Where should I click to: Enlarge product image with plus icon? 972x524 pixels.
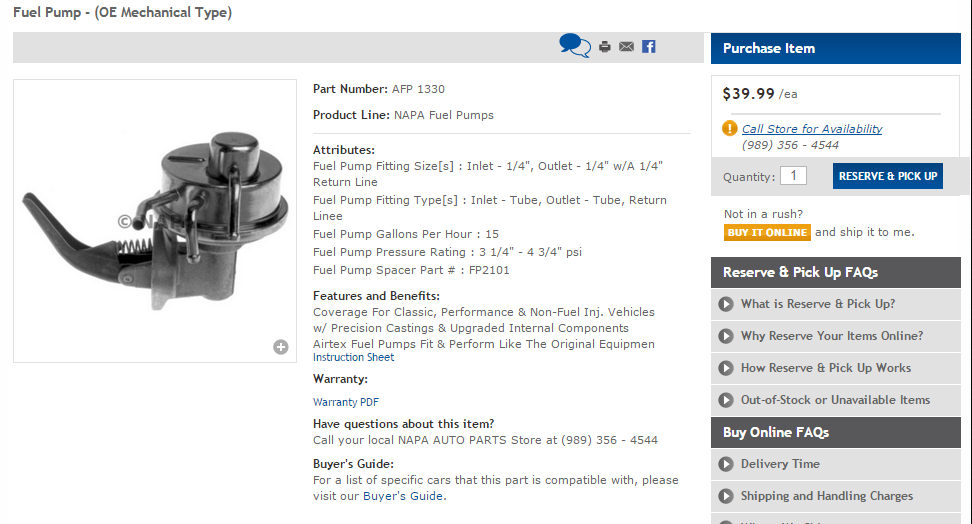[281, 347]
